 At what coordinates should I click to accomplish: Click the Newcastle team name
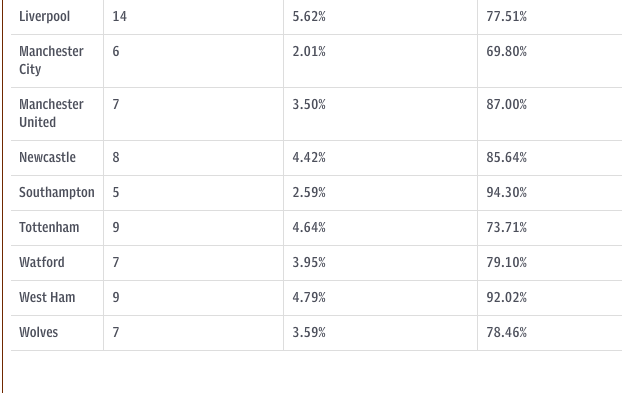(x=47, y=158)
